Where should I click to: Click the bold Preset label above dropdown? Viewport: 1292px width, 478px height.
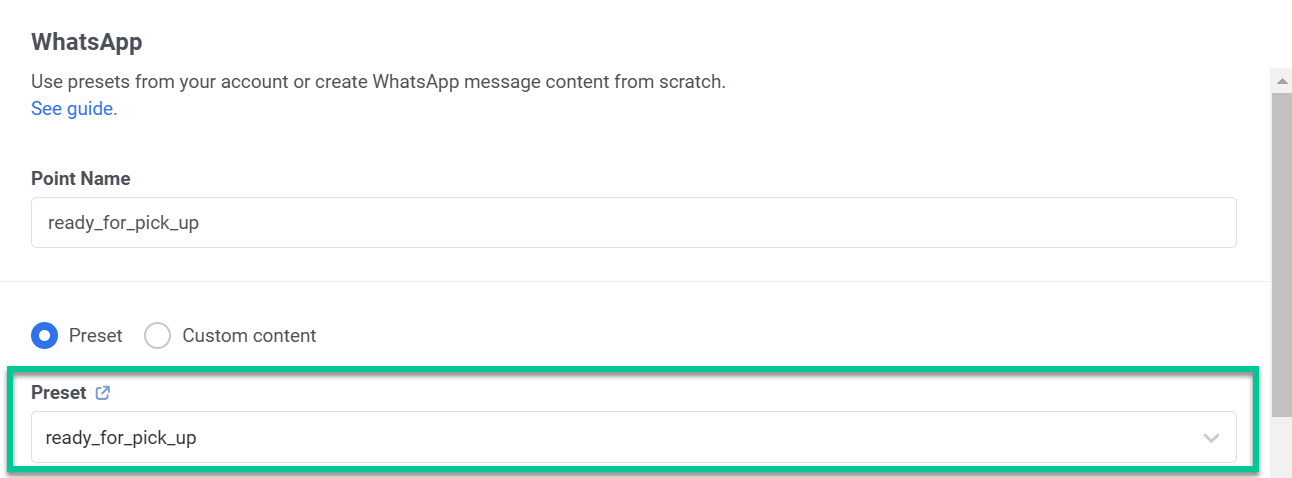pyautogui.click(x=59, y=393)
